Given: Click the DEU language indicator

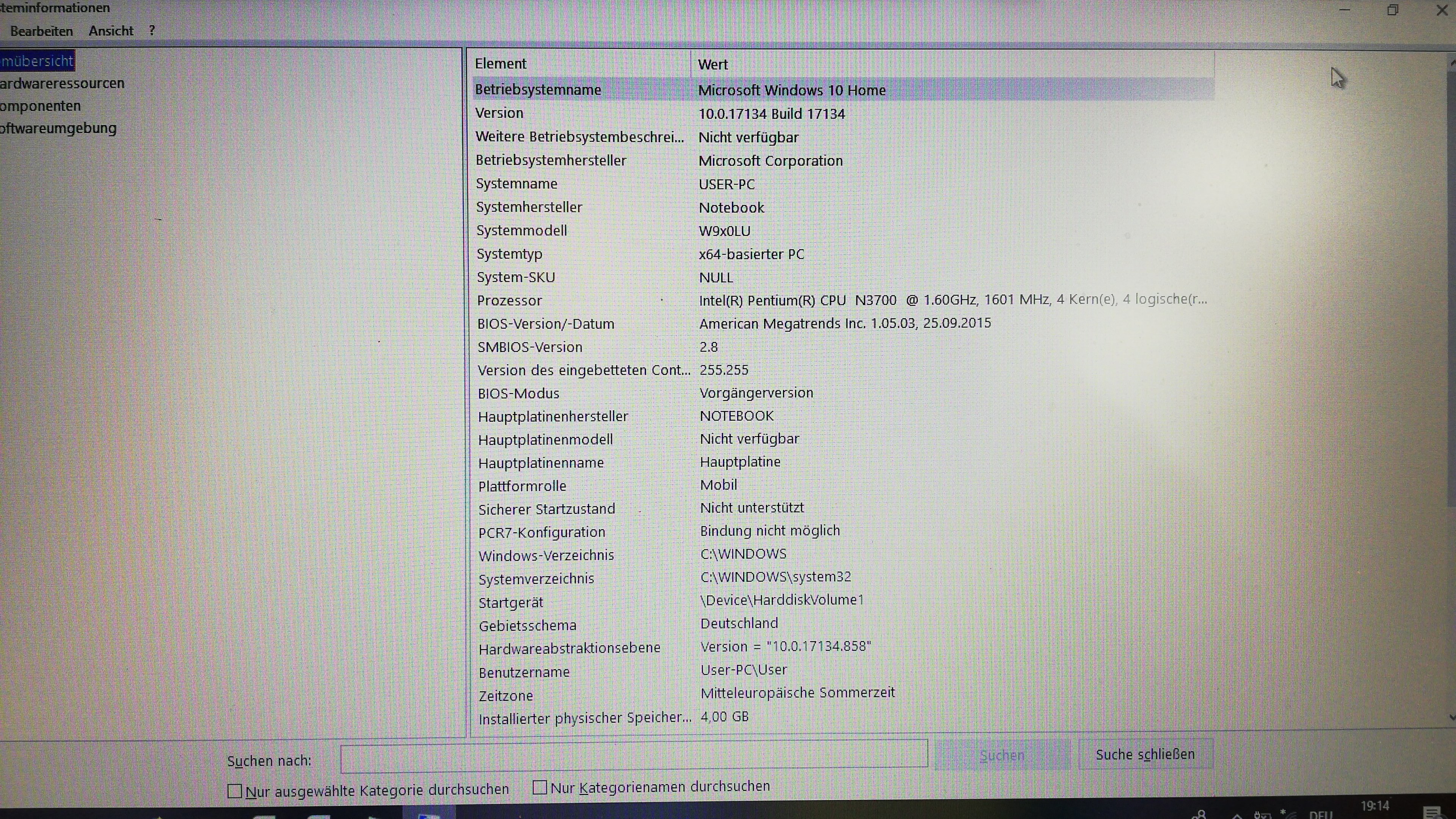Looking at the screenshot, I should point(1320,814).
